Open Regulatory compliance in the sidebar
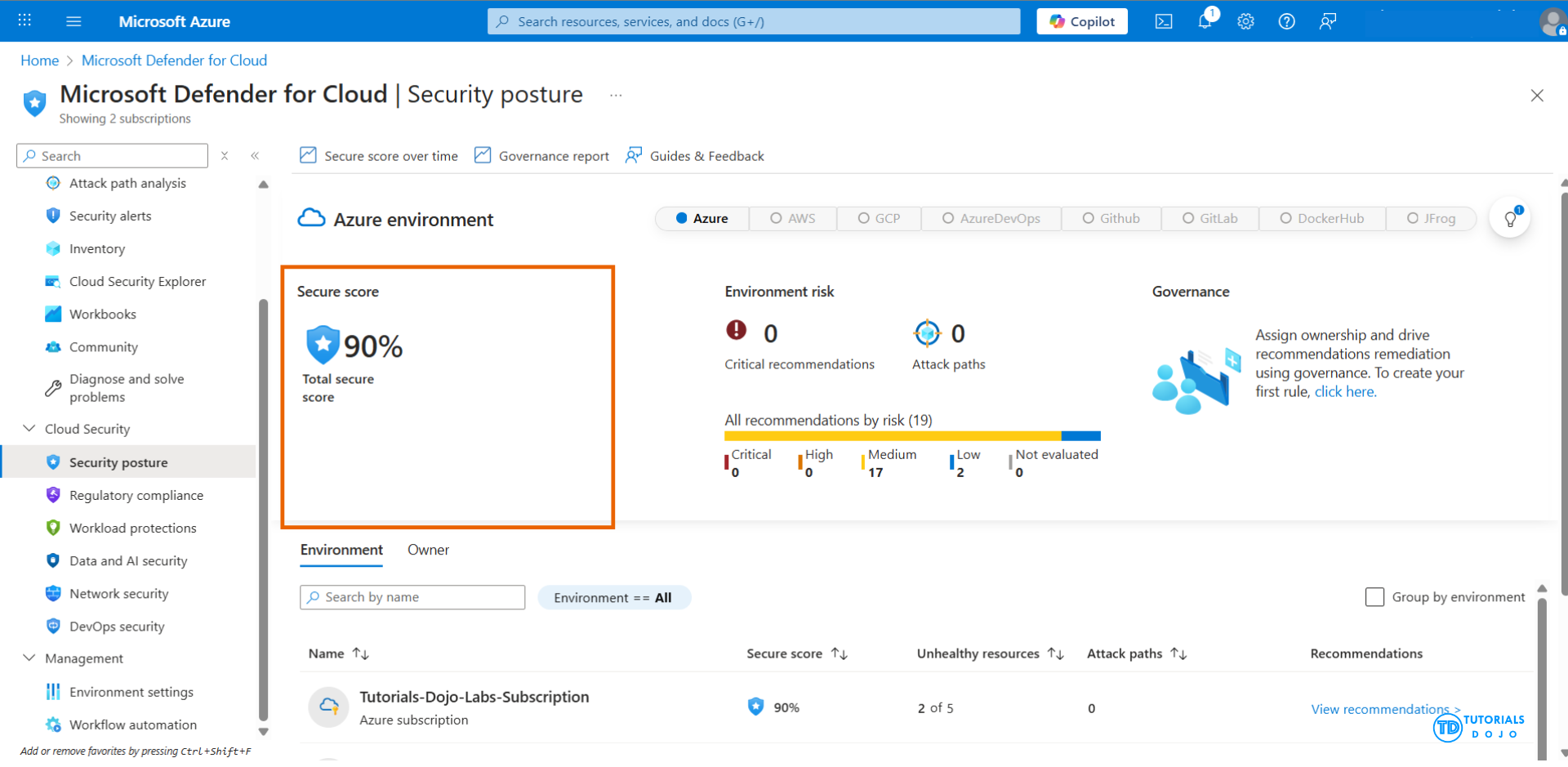 point(136,496)
